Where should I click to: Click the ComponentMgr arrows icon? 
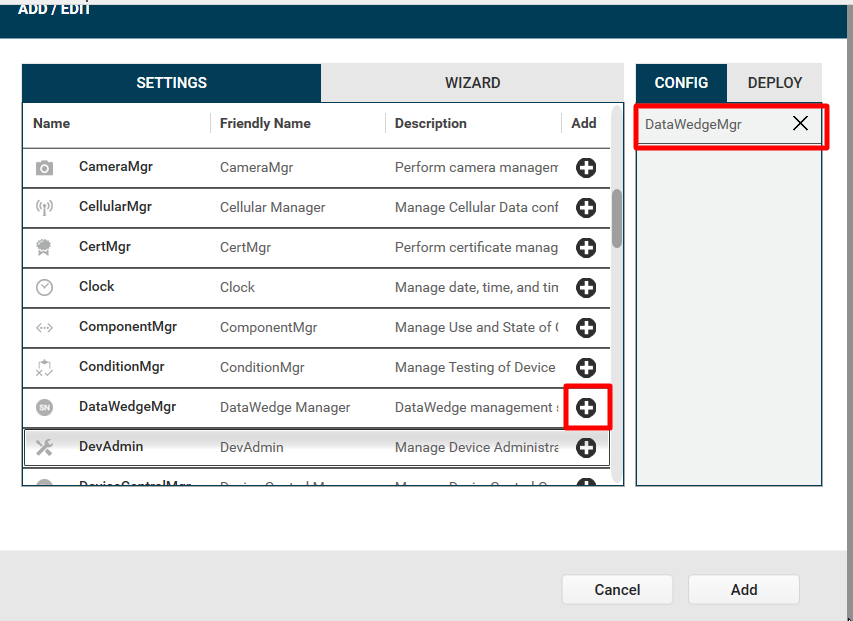click(45, 327)
